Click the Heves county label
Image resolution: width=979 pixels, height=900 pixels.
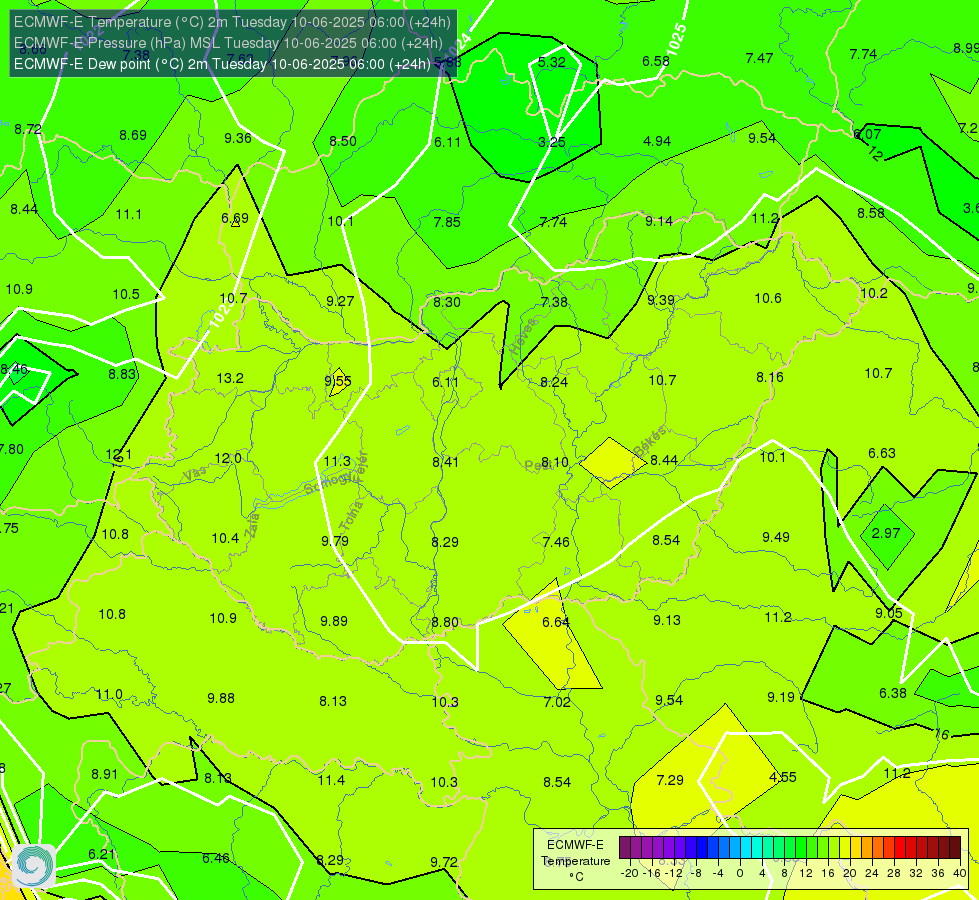pyautogui.click(x=523, y=337)
